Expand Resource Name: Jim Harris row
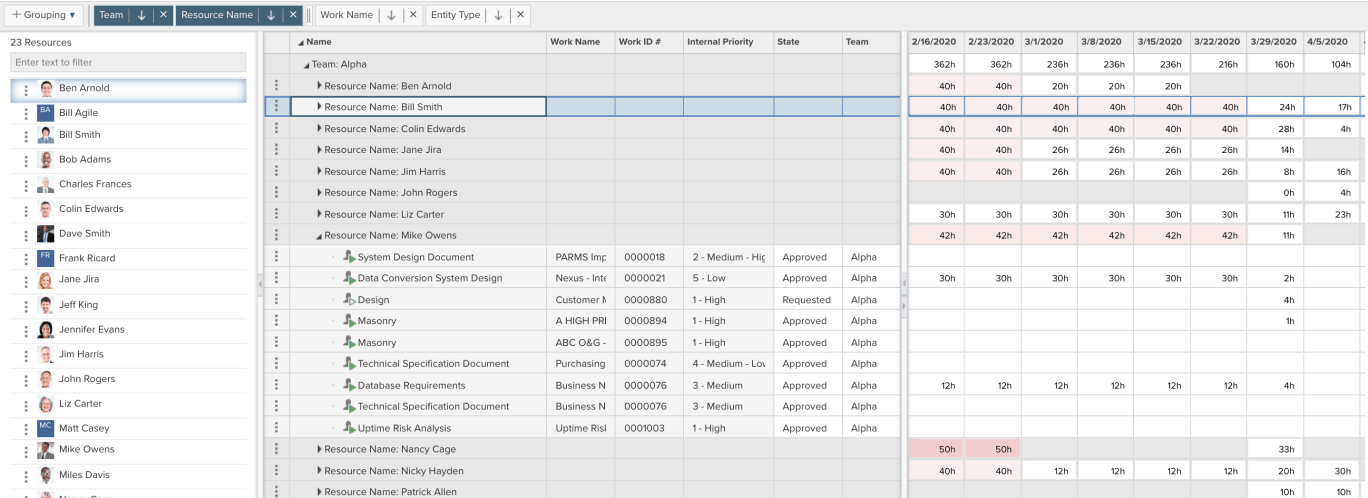This screenshot has width=1368, height=498. coord(320,171)
